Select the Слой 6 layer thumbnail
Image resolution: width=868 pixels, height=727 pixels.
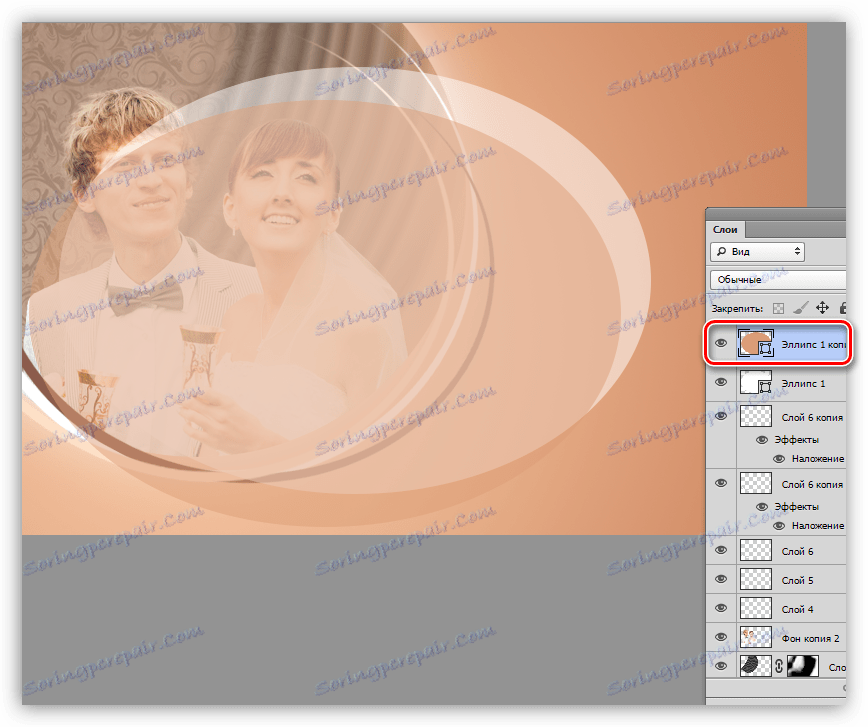[756, 550]
